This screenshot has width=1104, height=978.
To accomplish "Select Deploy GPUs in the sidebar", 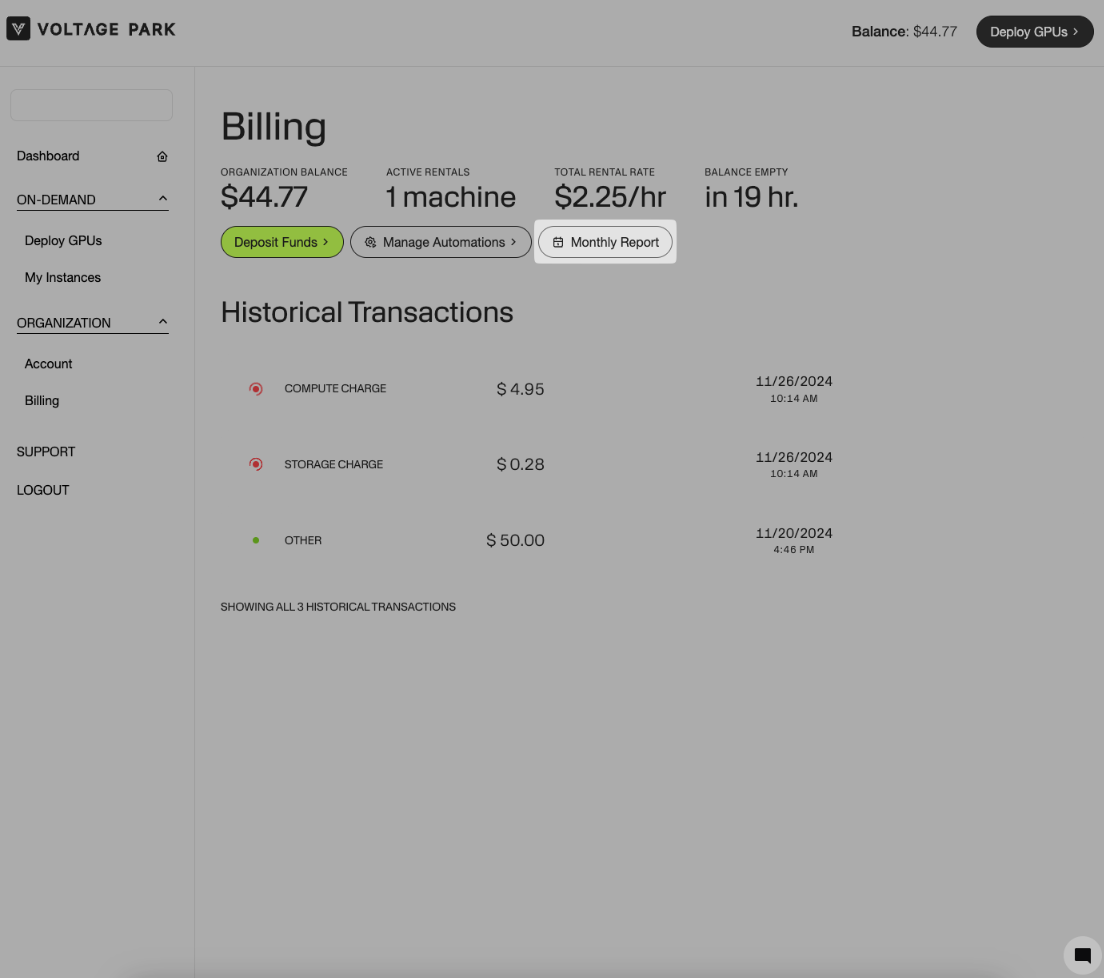I will click(x=63, y=241).
